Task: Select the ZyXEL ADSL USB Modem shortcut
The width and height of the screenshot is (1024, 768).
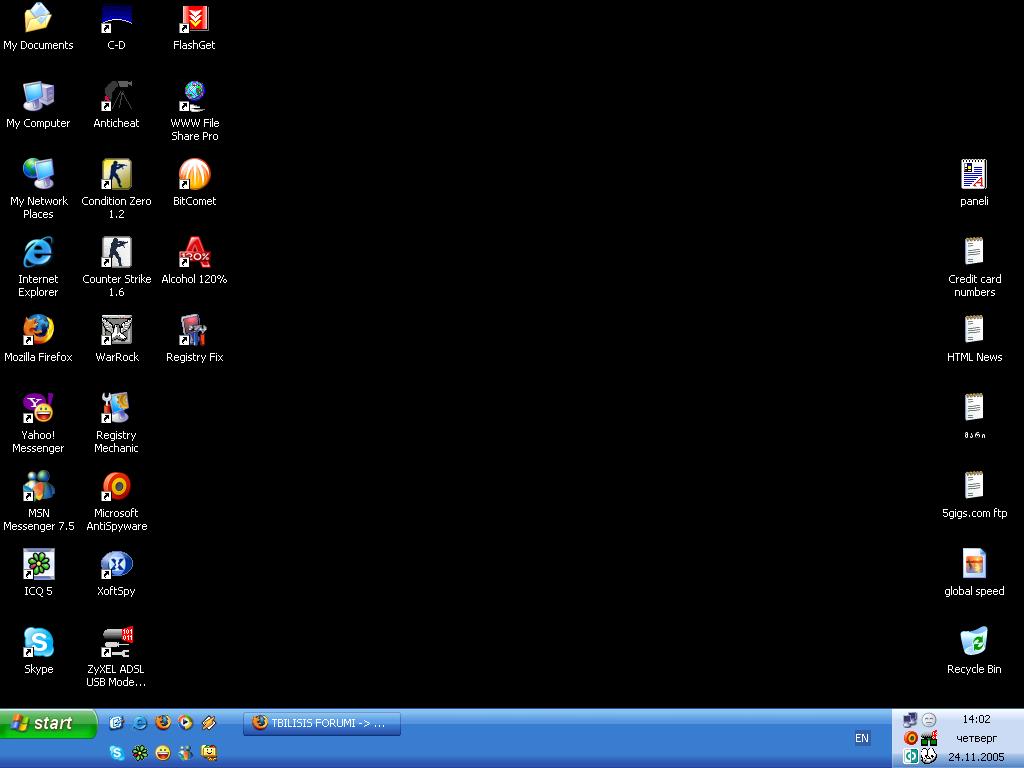Action: point(116,657)
